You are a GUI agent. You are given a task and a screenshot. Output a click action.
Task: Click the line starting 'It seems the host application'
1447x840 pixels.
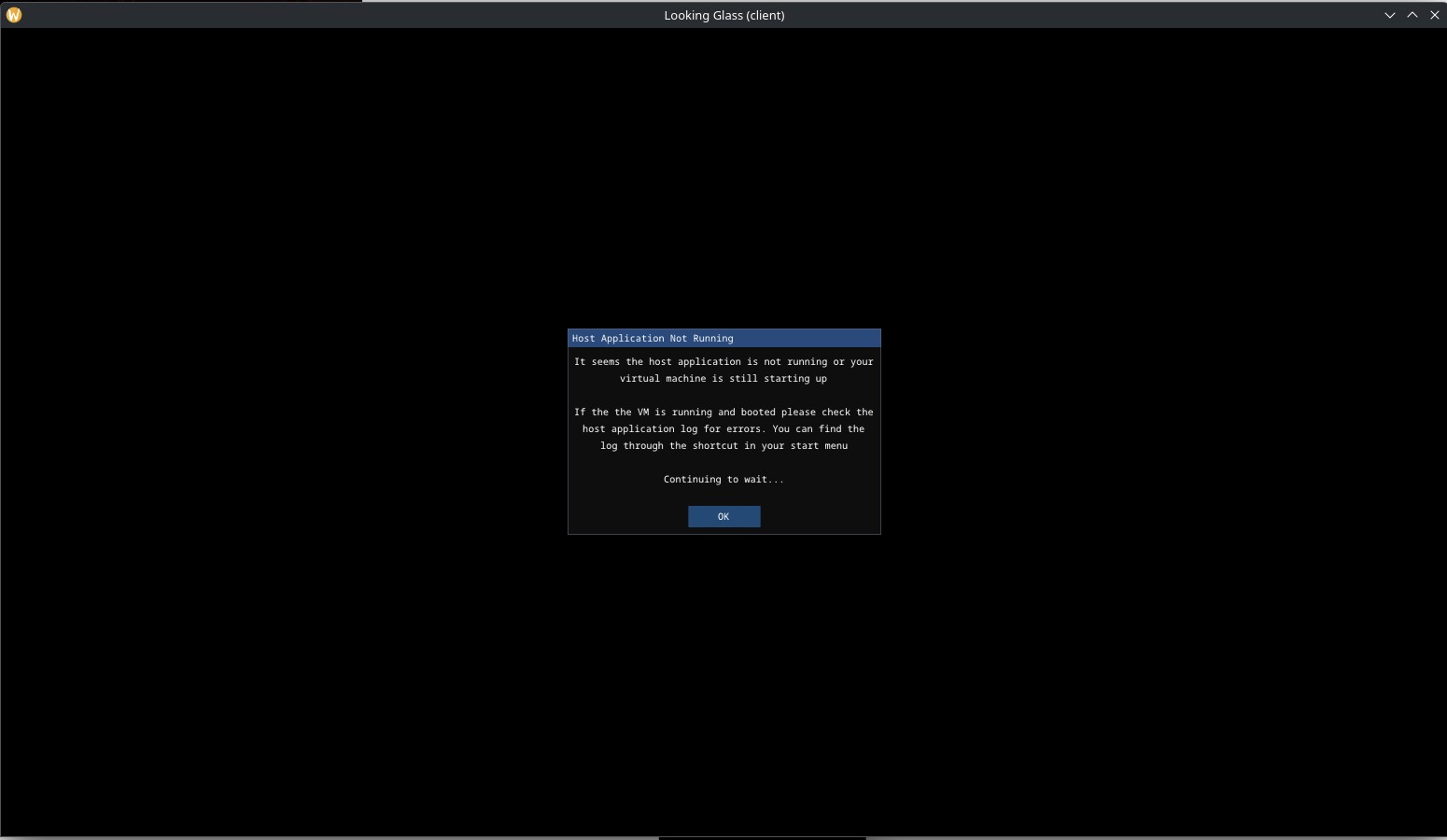723,361
